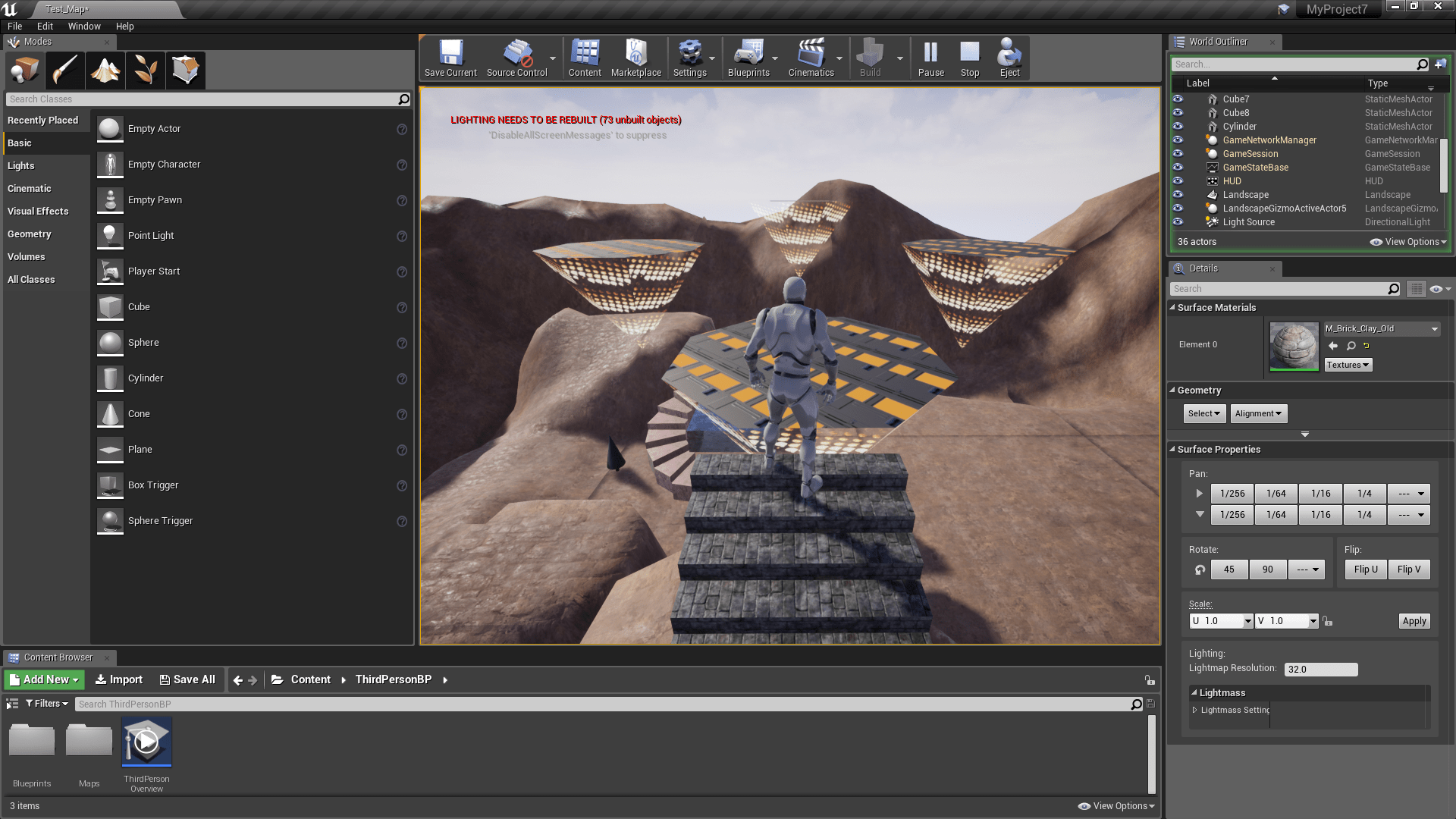Image resolution: width=1456 pixels, height=819 pixels.
Task: Click the M_Brick_Clay_Old material thumbnail
Action: [1294, 346]
